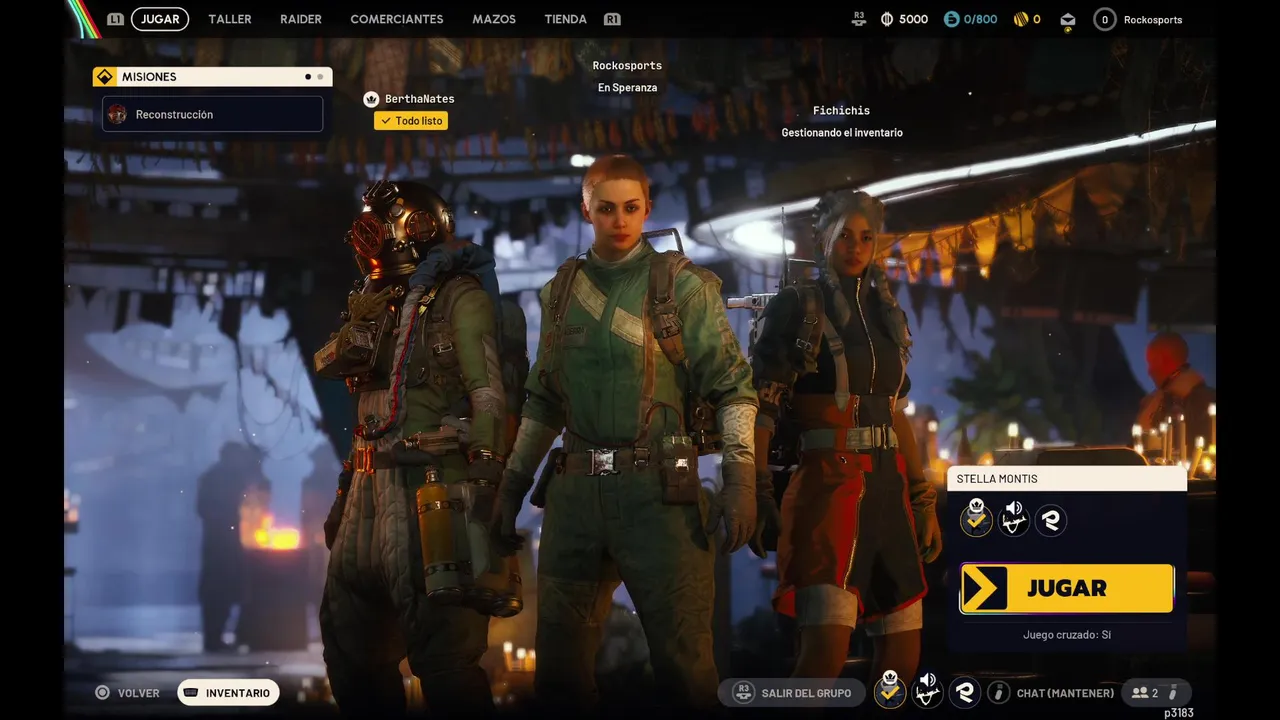Image resolution: width=1280 pixels, height=720 pixels.
Task: Select the first missions page dot
Action: (308, 77)
